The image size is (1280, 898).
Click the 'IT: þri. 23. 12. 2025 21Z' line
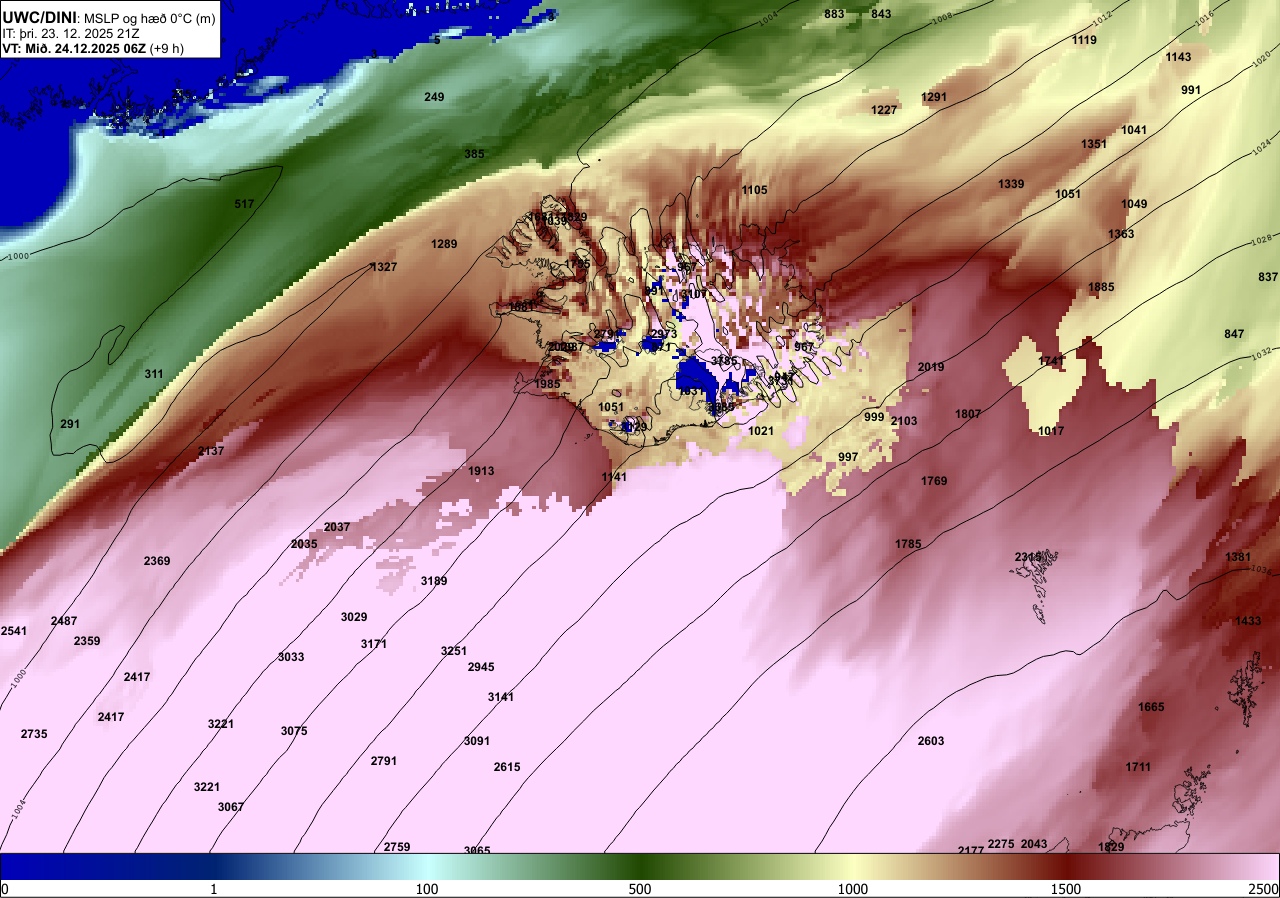[69, 33]
